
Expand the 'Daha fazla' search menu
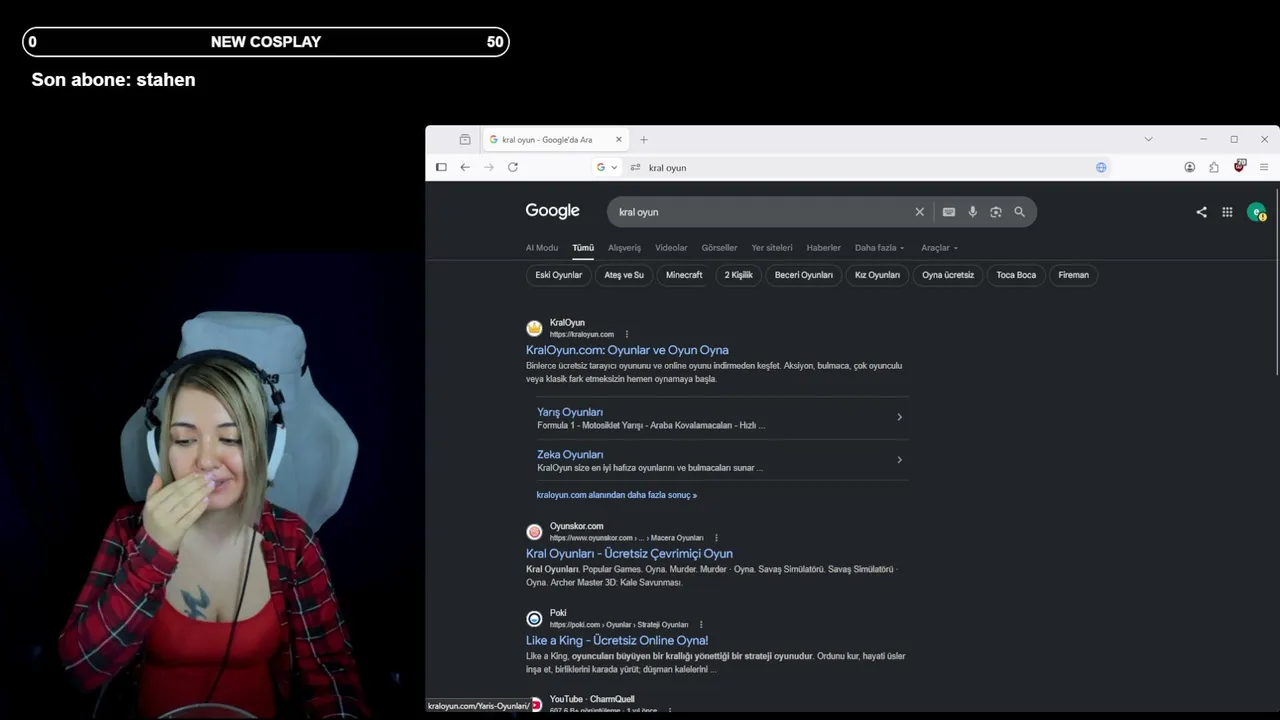(x=880, y=248)
